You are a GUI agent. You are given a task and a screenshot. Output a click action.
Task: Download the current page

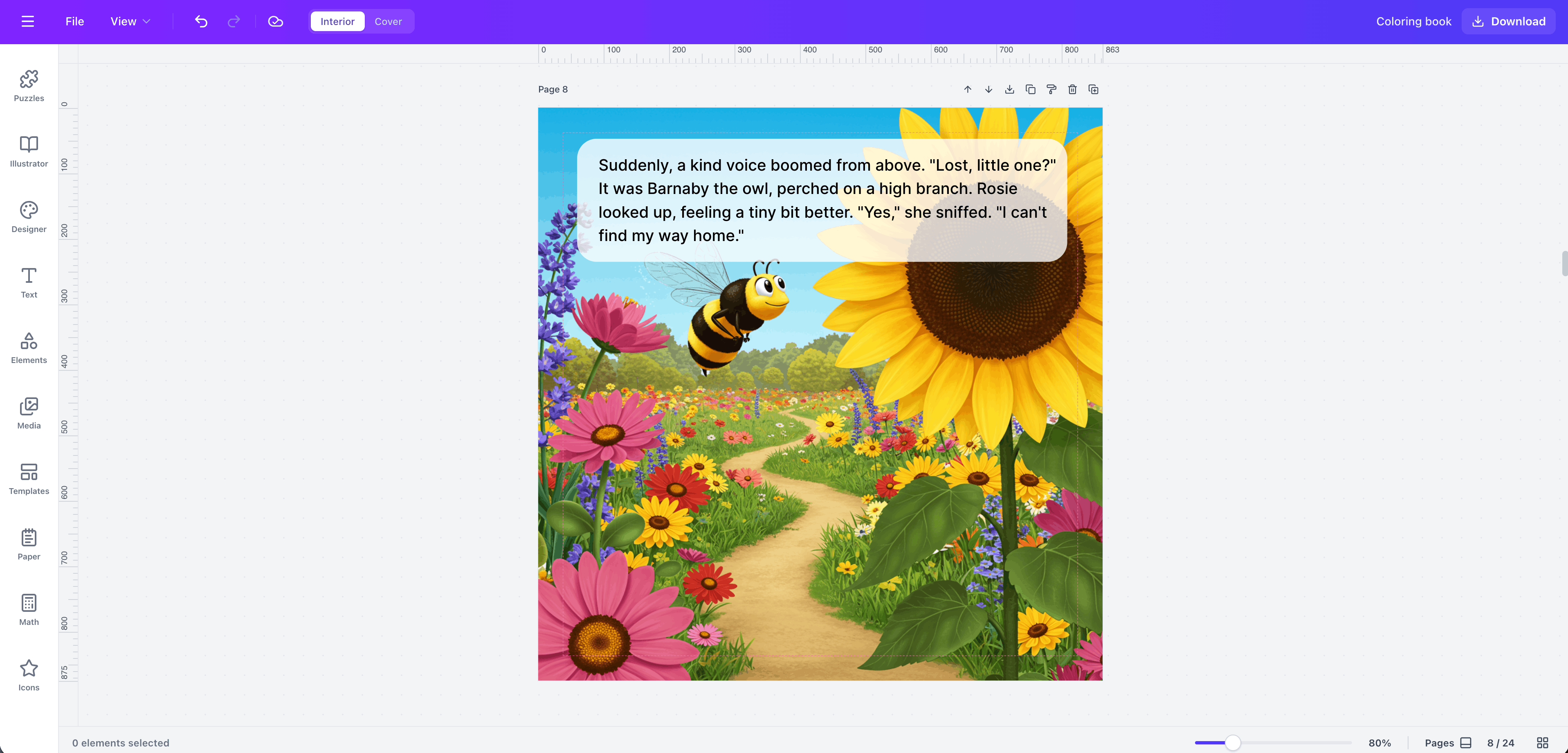tap(1009, 89)
